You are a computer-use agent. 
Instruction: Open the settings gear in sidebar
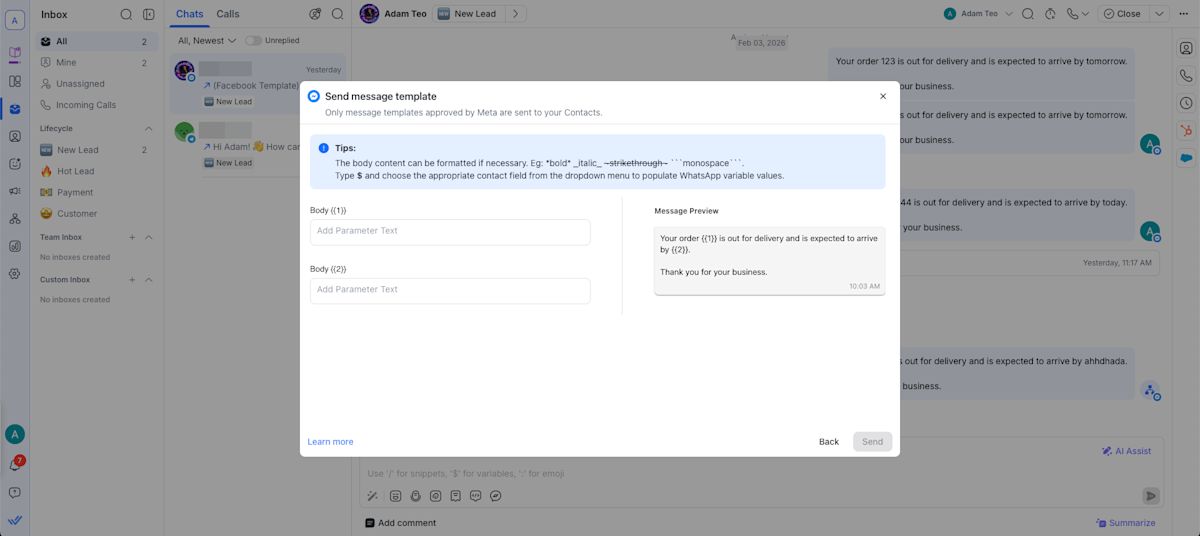tap(14, 273)
